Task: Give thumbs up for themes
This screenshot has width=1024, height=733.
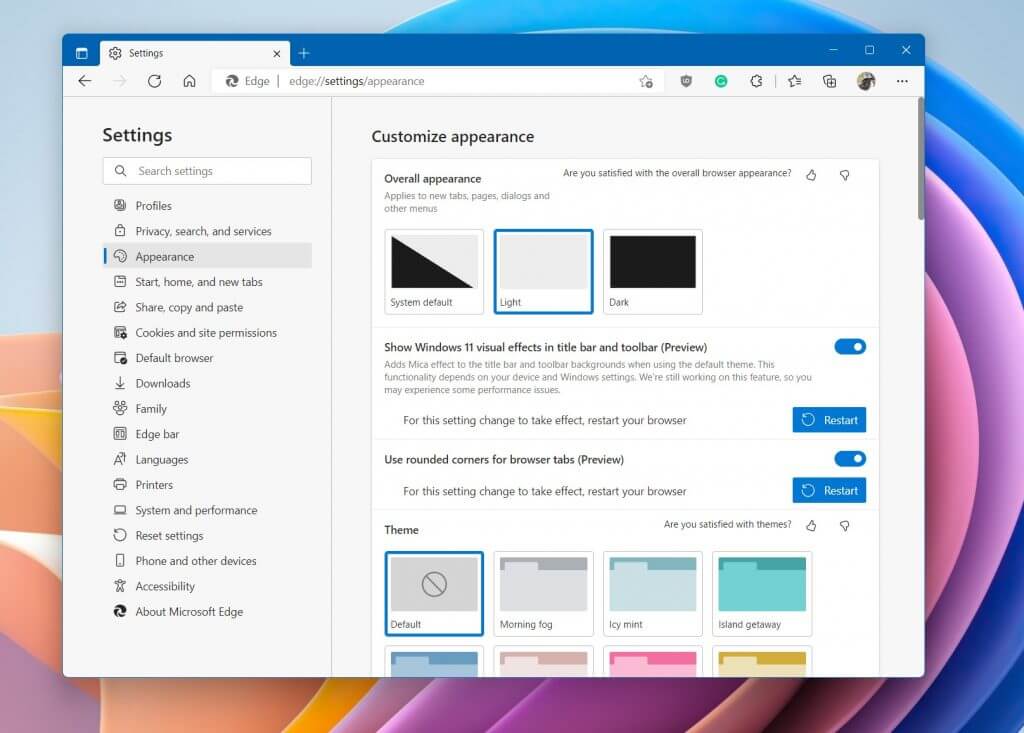Action: (811, 525)
